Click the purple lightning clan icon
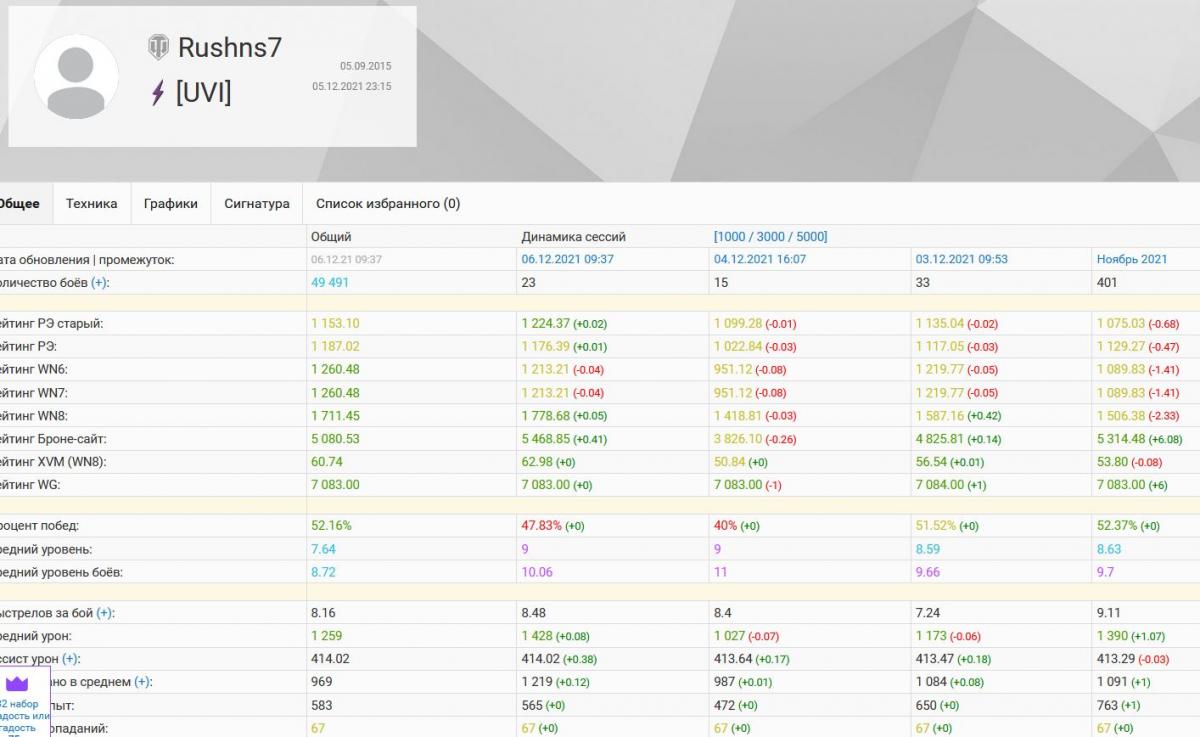 pyautogui.click(x=157, y=94)
